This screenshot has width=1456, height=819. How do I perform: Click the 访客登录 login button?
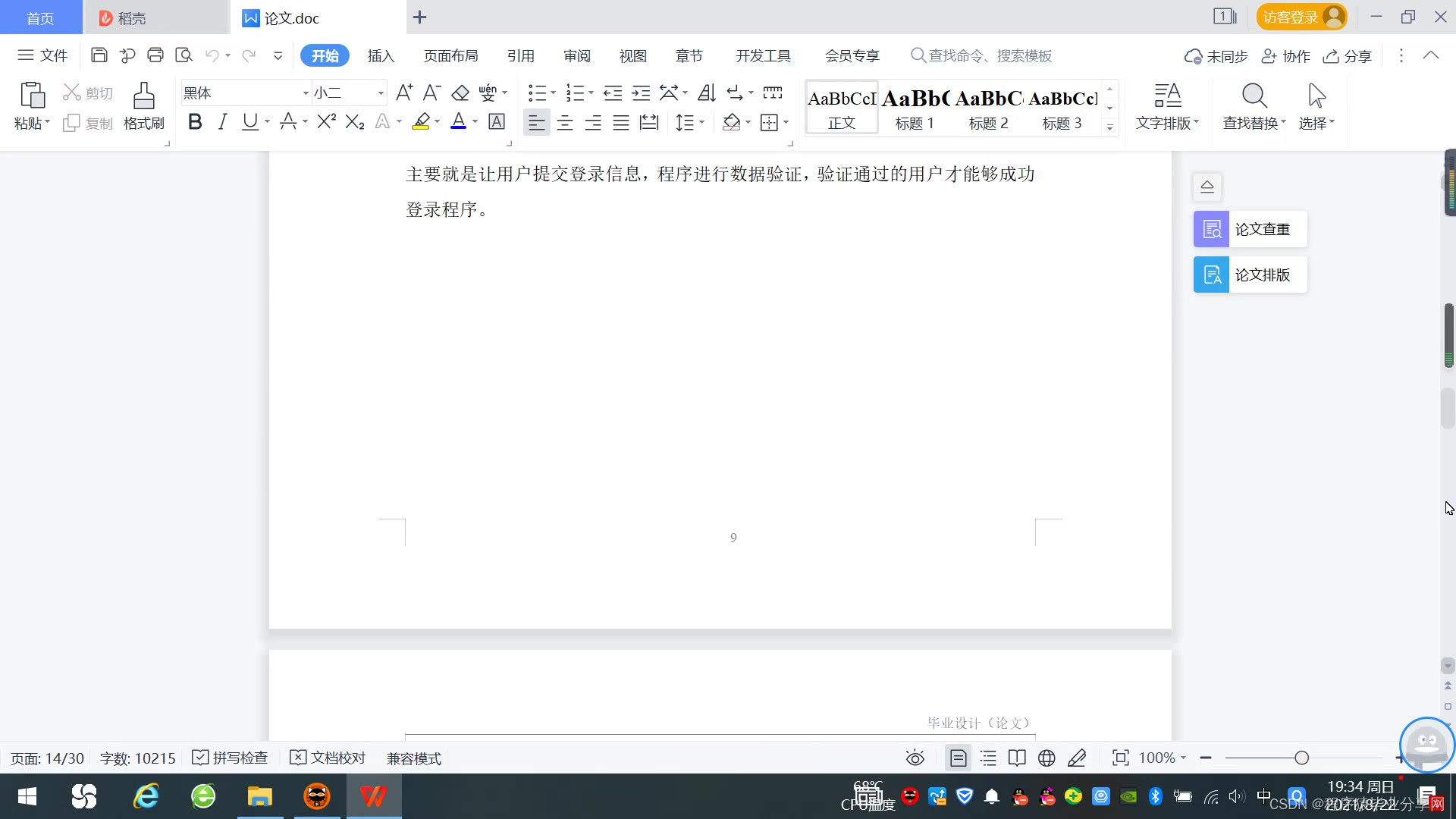point(1301,17)
